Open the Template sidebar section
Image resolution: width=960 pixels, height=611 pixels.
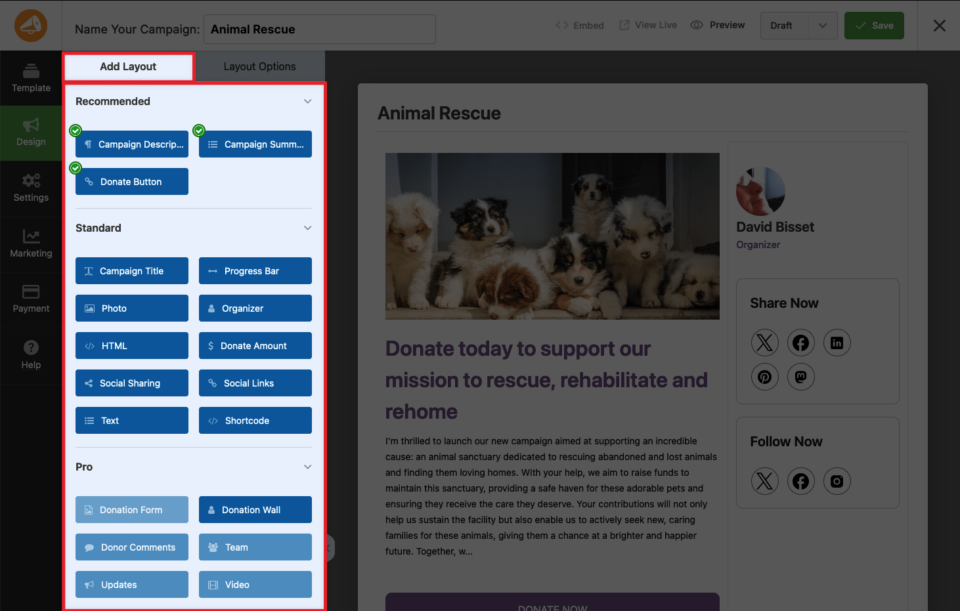tap(31, 78)
